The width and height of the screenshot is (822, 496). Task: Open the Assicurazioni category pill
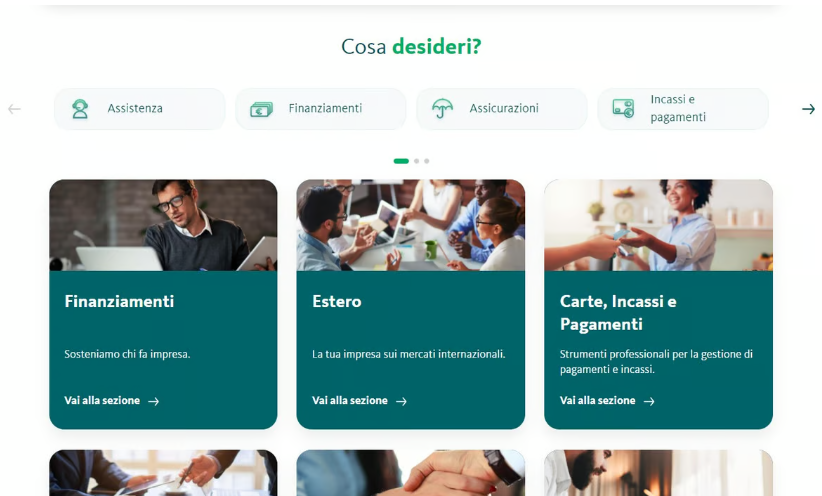point(502,109)
